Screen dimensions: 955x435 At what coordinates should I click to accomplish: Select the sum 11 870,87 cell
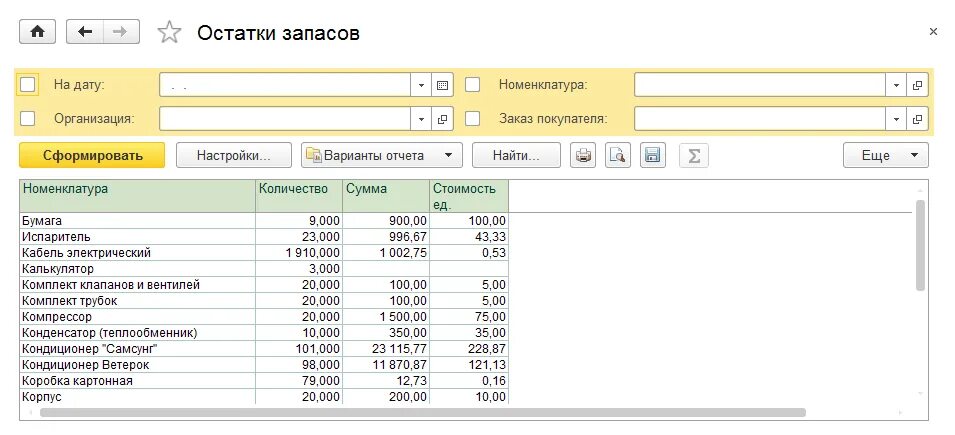pyautogui.click(x=386, y=365)
